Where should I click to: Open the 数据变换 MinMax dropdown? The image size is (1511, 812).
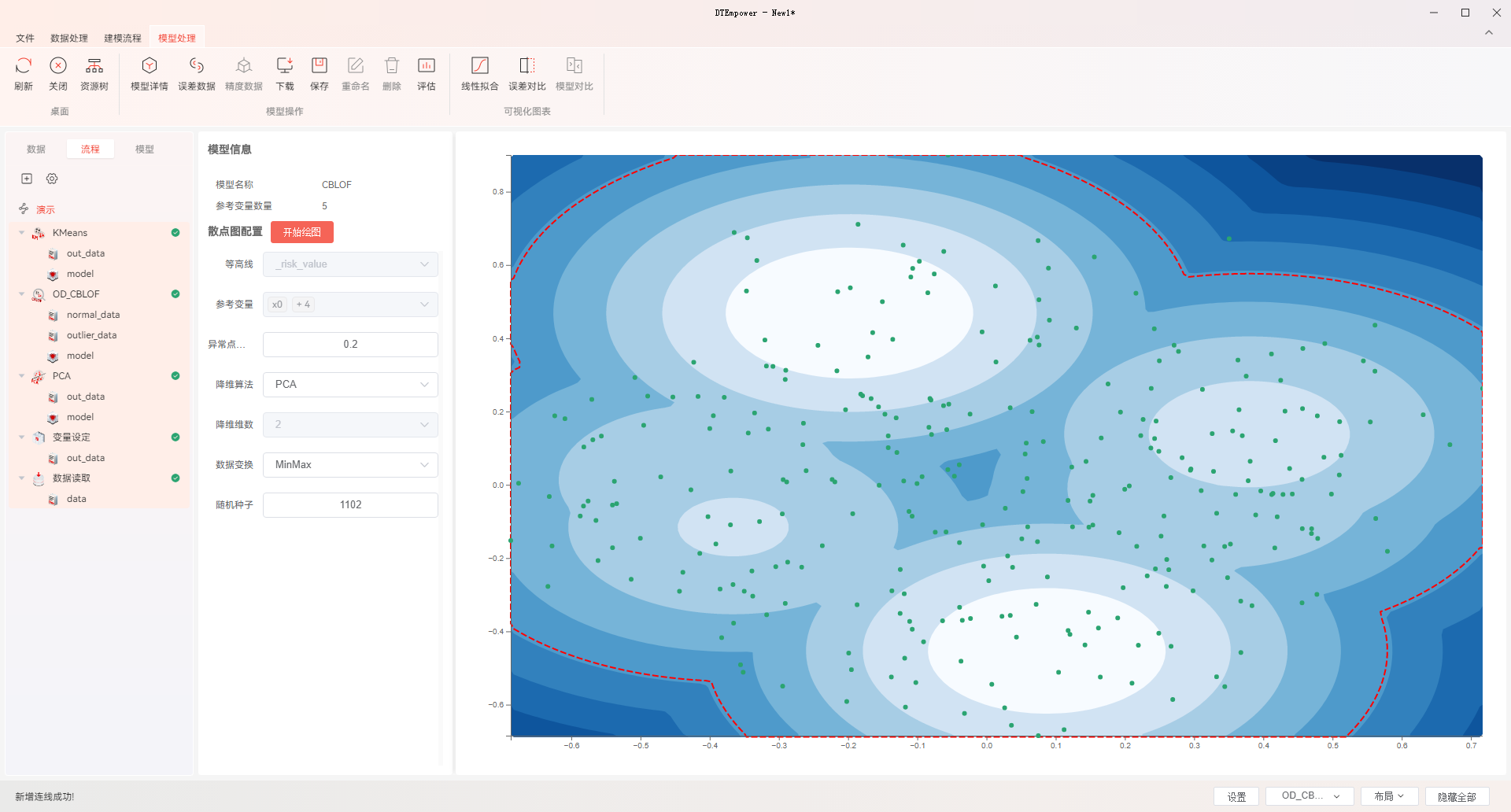[x=350, y=465]
